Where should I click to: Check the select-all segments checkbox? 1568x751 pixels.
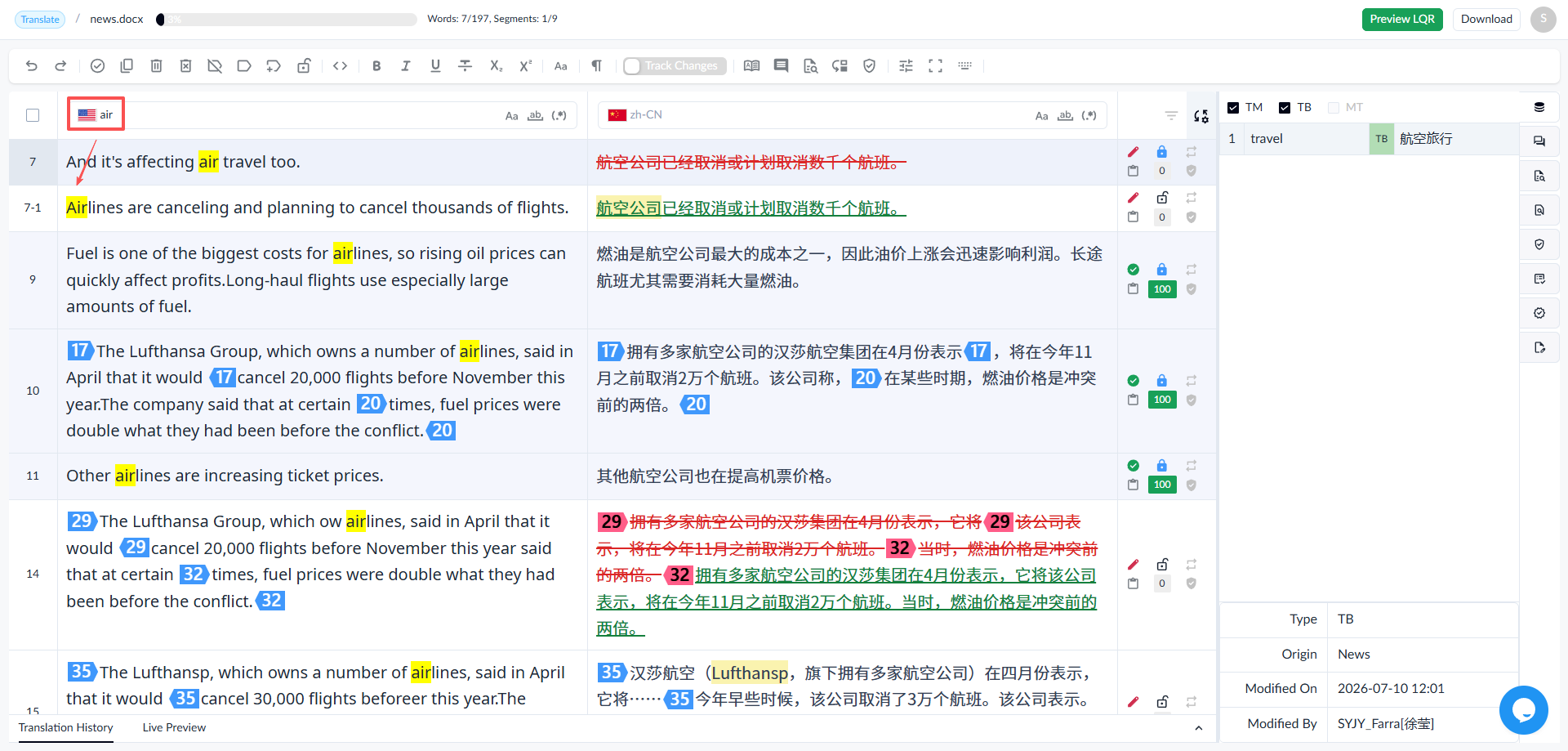click(33, 115)
